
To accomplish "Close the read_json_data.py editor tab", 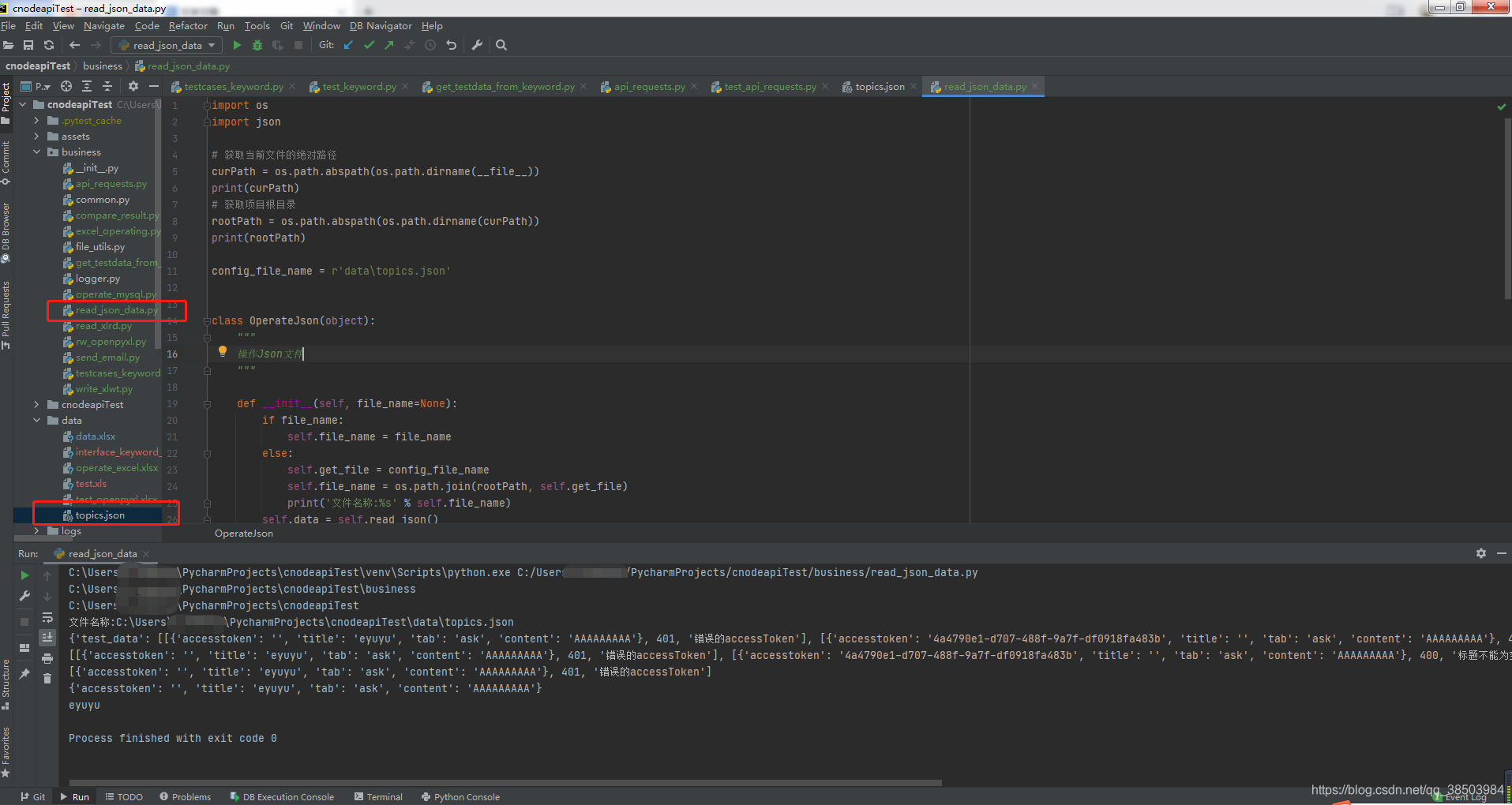I will click(1035, 87).
